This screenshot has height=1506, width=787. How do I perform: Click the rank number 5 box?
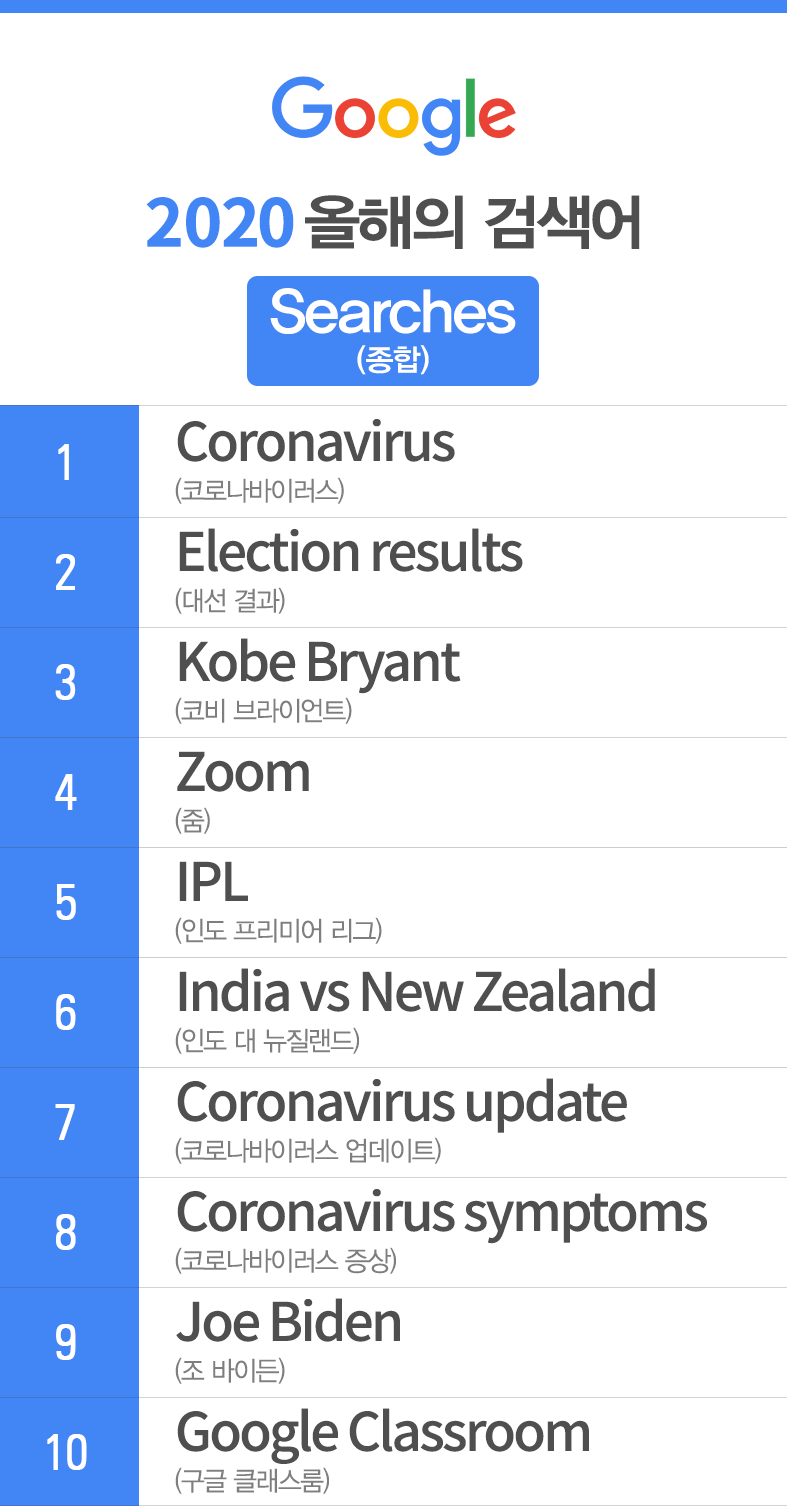point(69,902)
